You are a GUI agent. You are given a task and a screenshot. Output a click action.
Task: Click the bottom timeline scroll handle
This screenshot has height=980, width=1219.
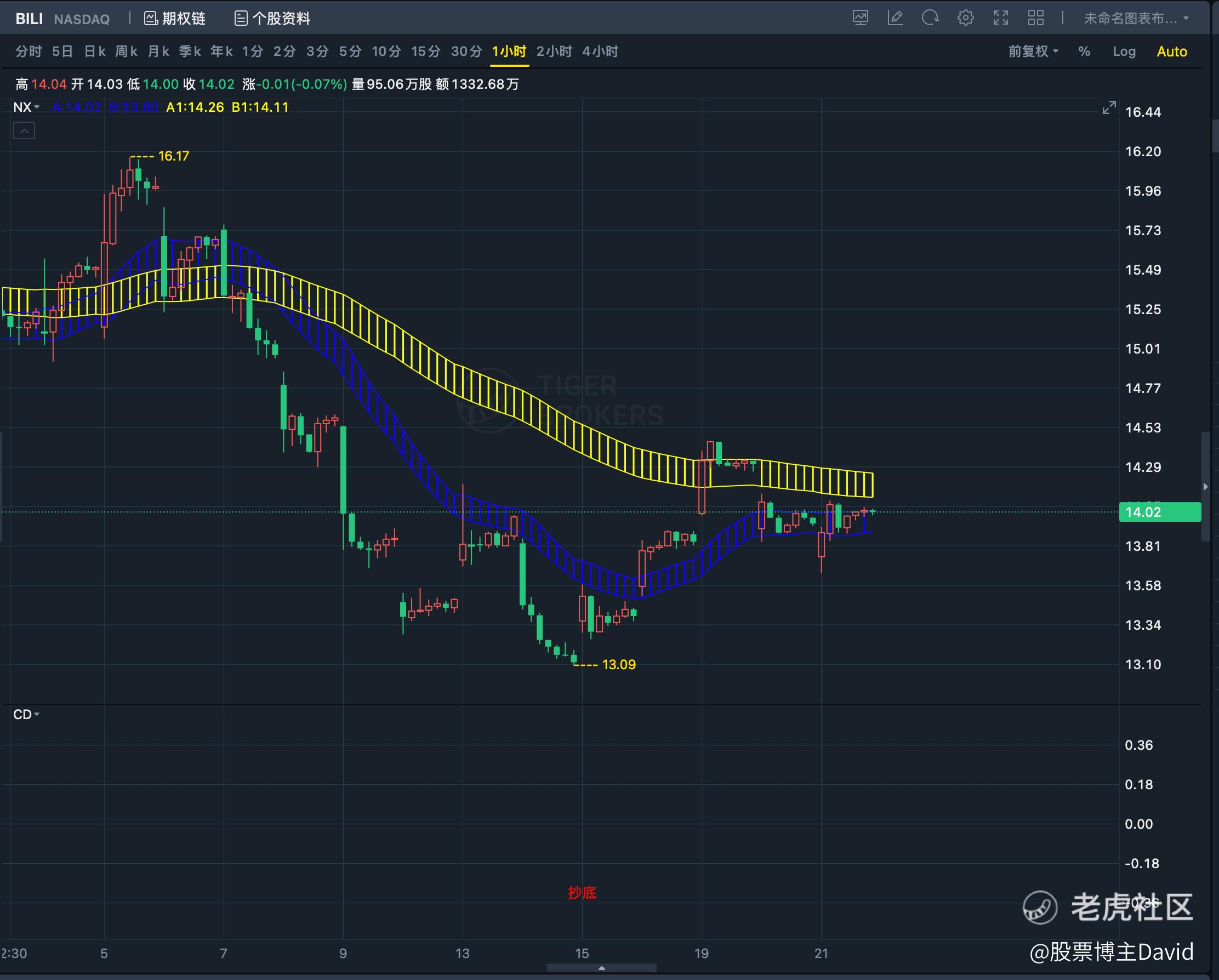[x=601, y=967]
